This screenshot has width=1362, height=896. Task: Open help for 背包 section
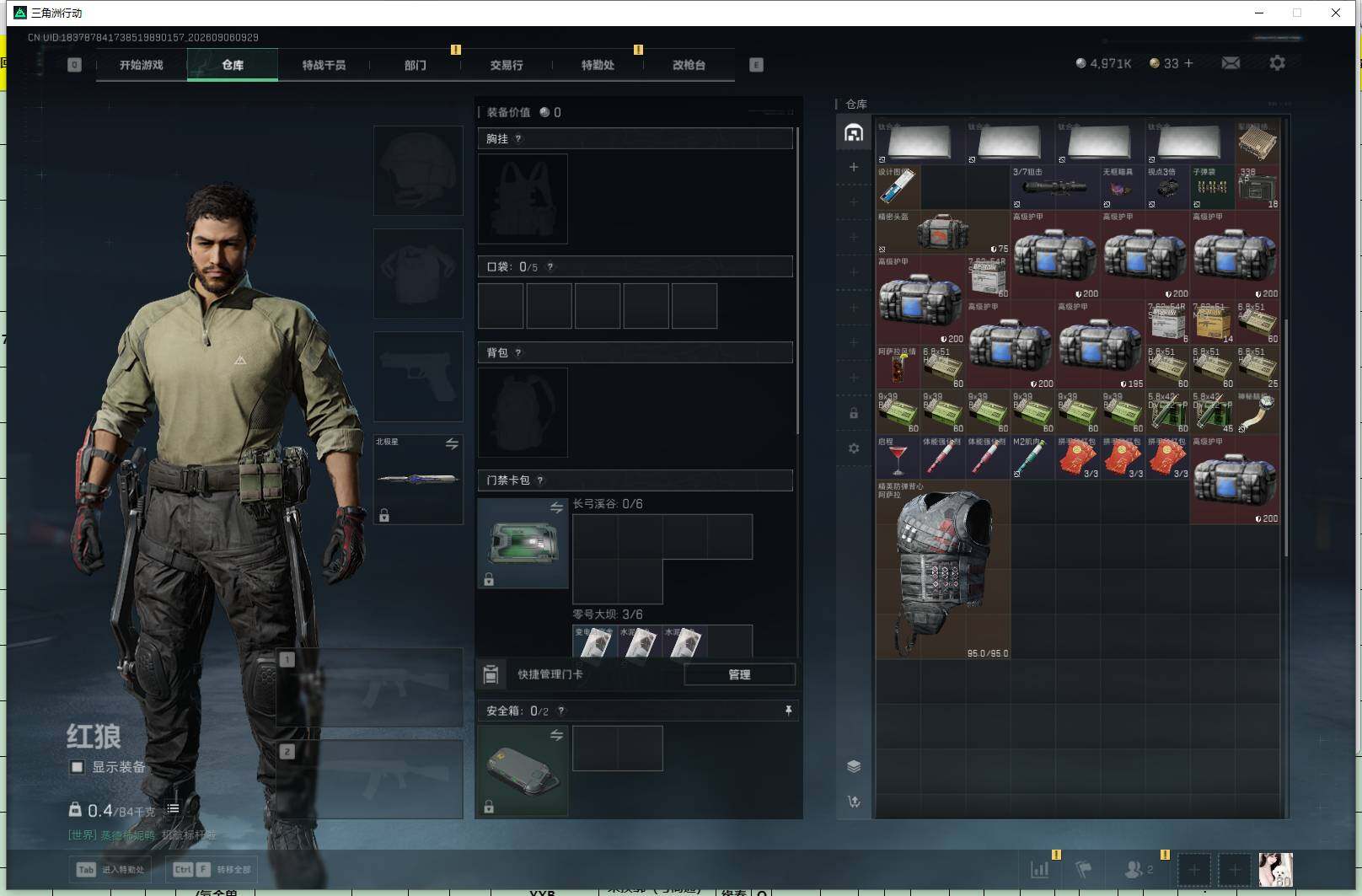(518, 353)
